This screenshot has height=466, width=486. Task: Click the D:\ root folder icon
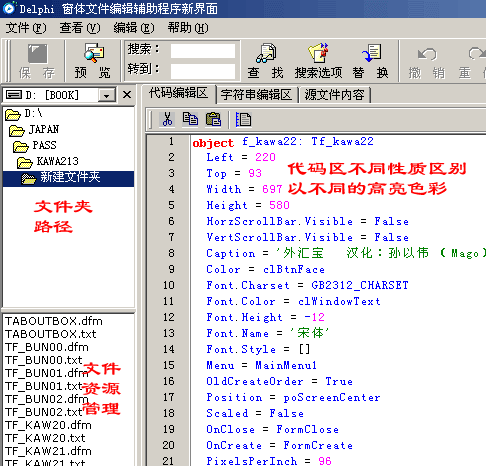pyautogui.click(x=13, y=115)
